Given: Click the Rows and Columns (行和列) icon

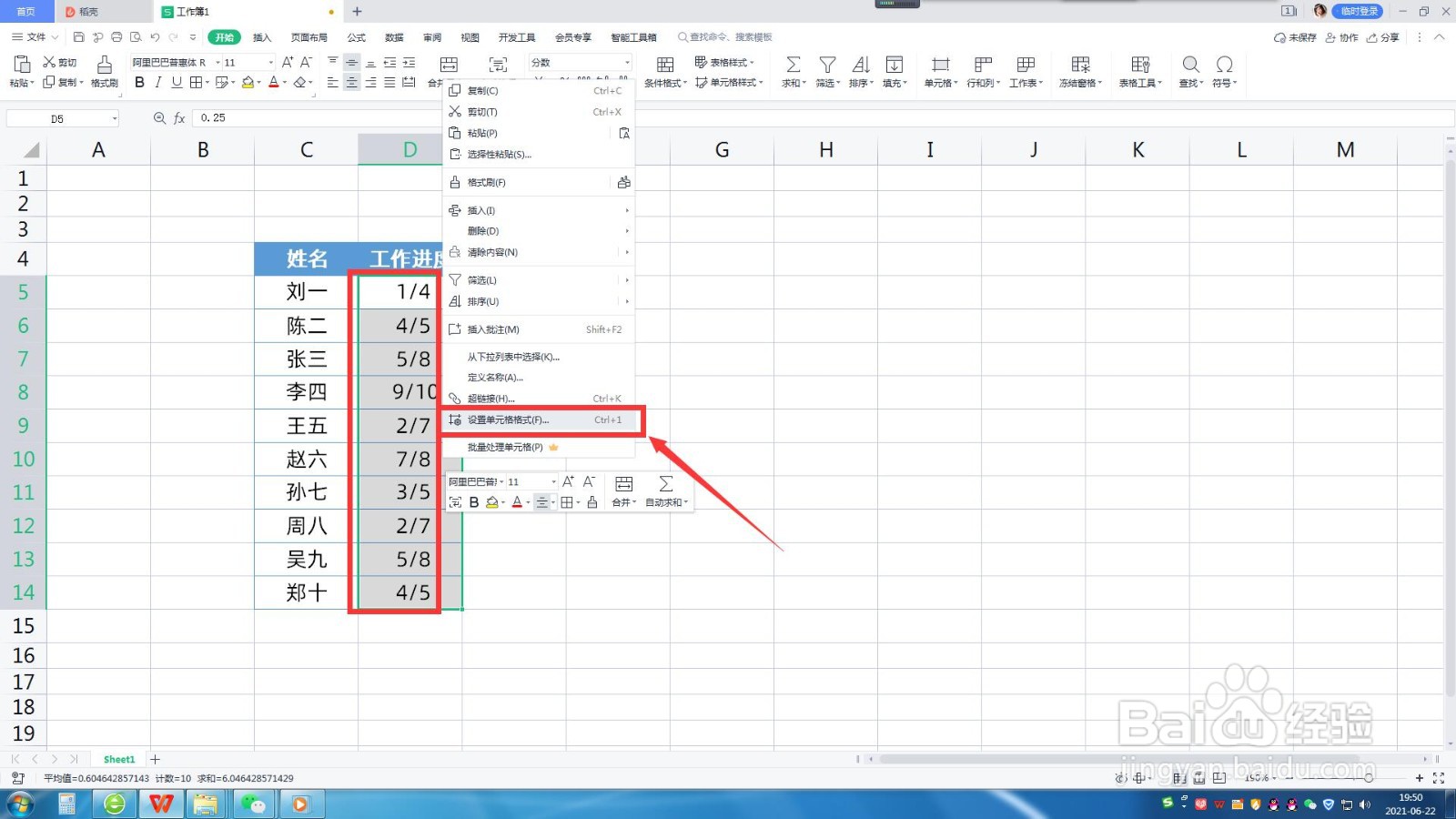Looking at the screenshot, I should click(983, 65).
